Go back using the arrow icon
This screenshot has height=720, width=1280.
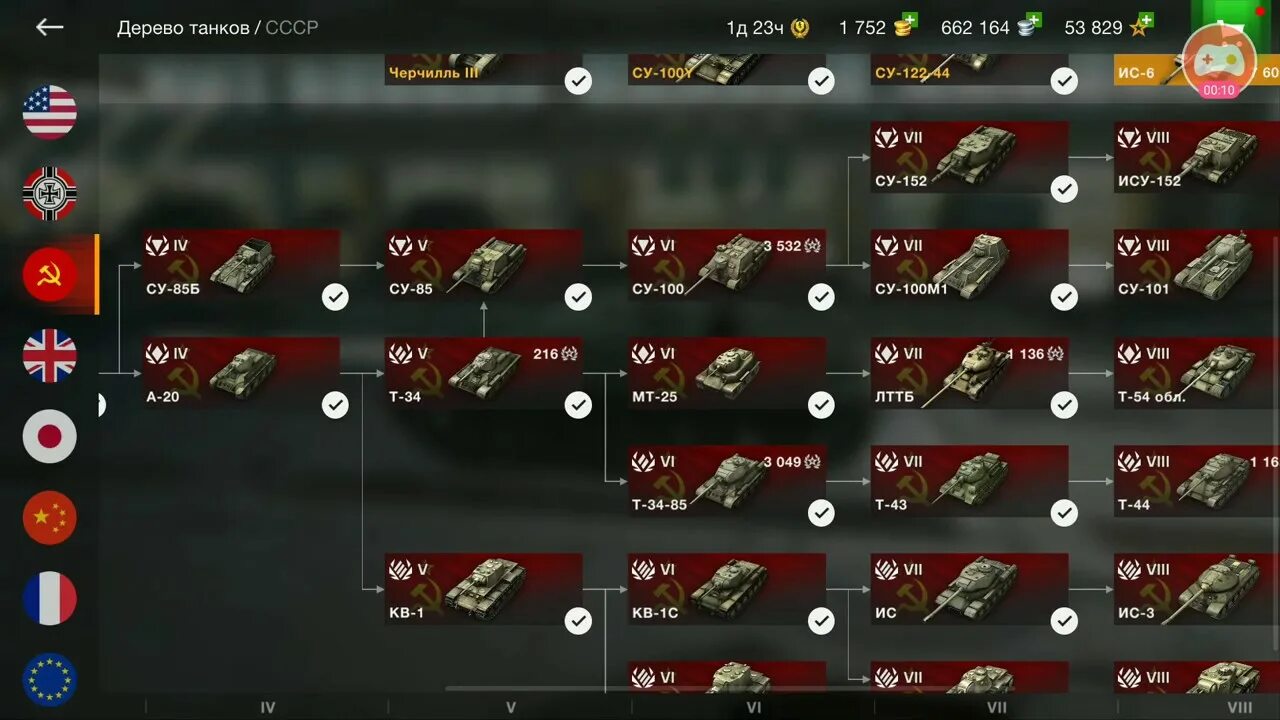(49, 27)
